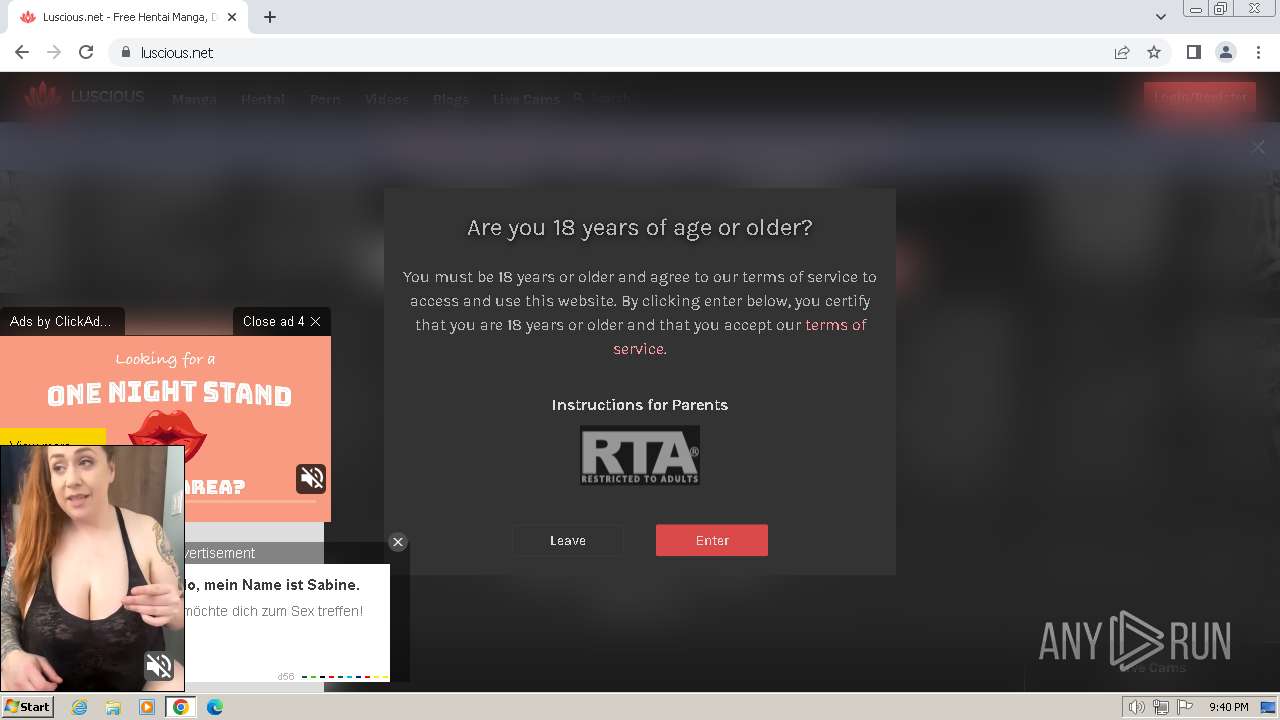Close ad 4 button
Screen dimensions: 1280x720
click(281, 321)
